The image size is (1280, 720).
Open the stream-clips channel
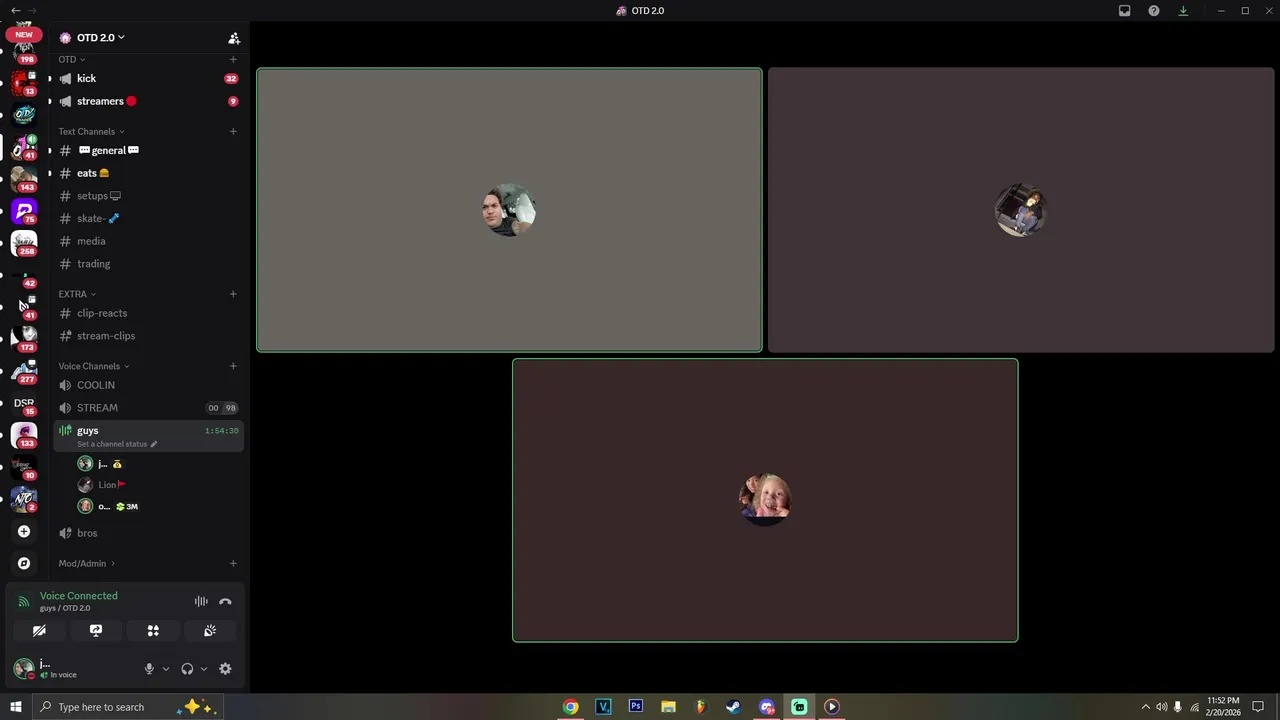pyautogui.click(x=148, y=336)
